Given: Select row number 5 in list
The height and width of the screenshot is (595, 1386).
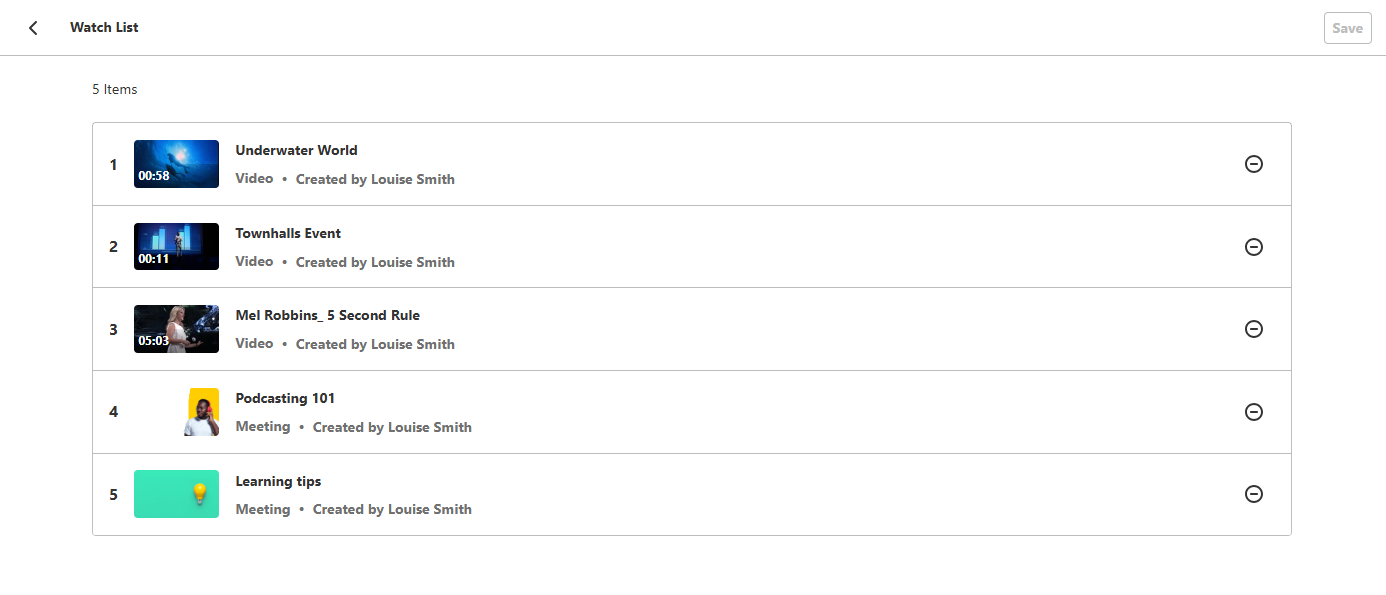Looking at the screenshot, I should coord(113,495).
